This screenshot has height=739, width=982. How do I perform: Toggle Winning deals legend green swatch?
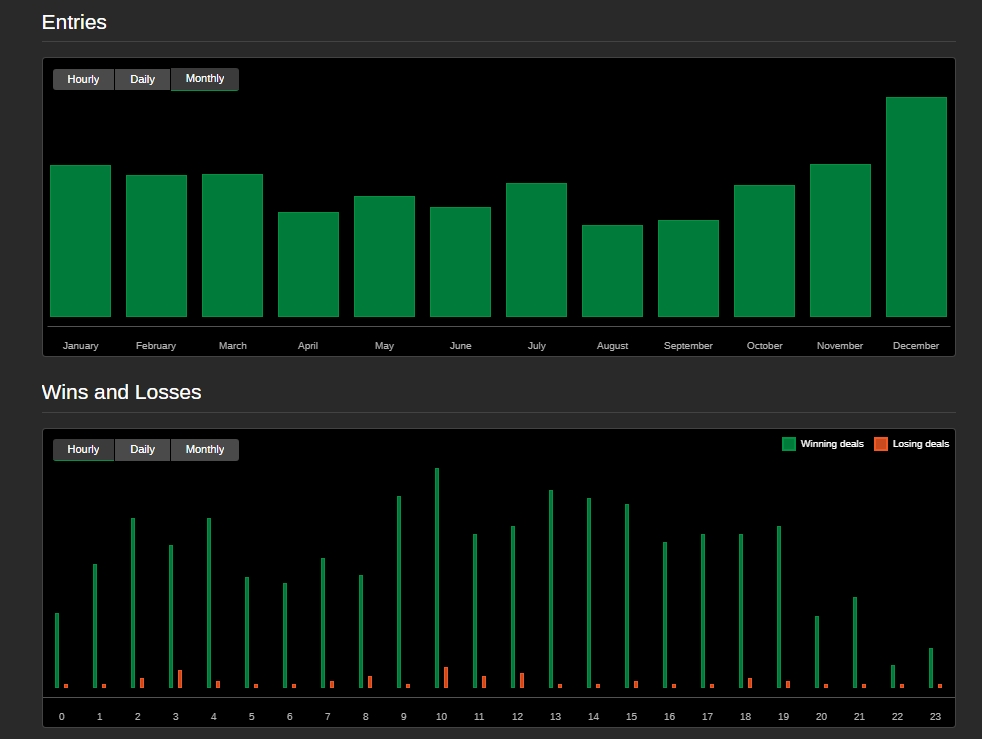[x=789, y=444]
